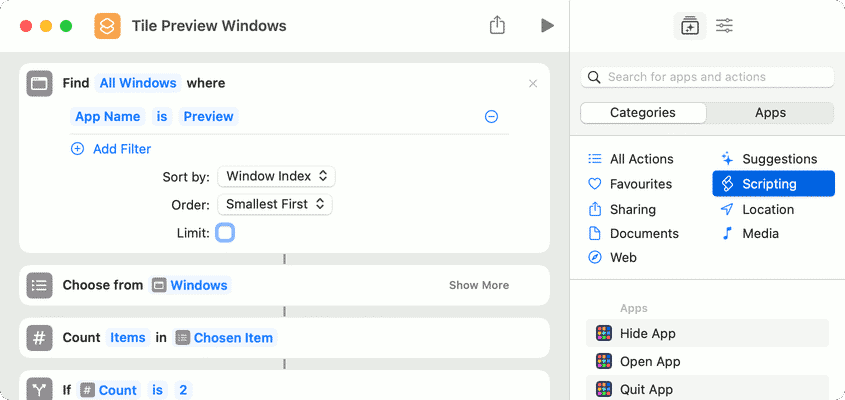Edit the number 2 in If action

tap(183, 390)
